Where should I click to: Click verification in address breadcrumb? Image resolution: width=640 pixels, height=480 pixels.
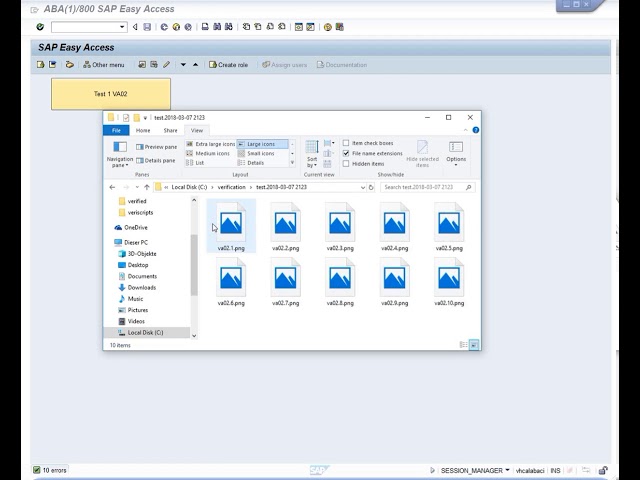point(231,187)
